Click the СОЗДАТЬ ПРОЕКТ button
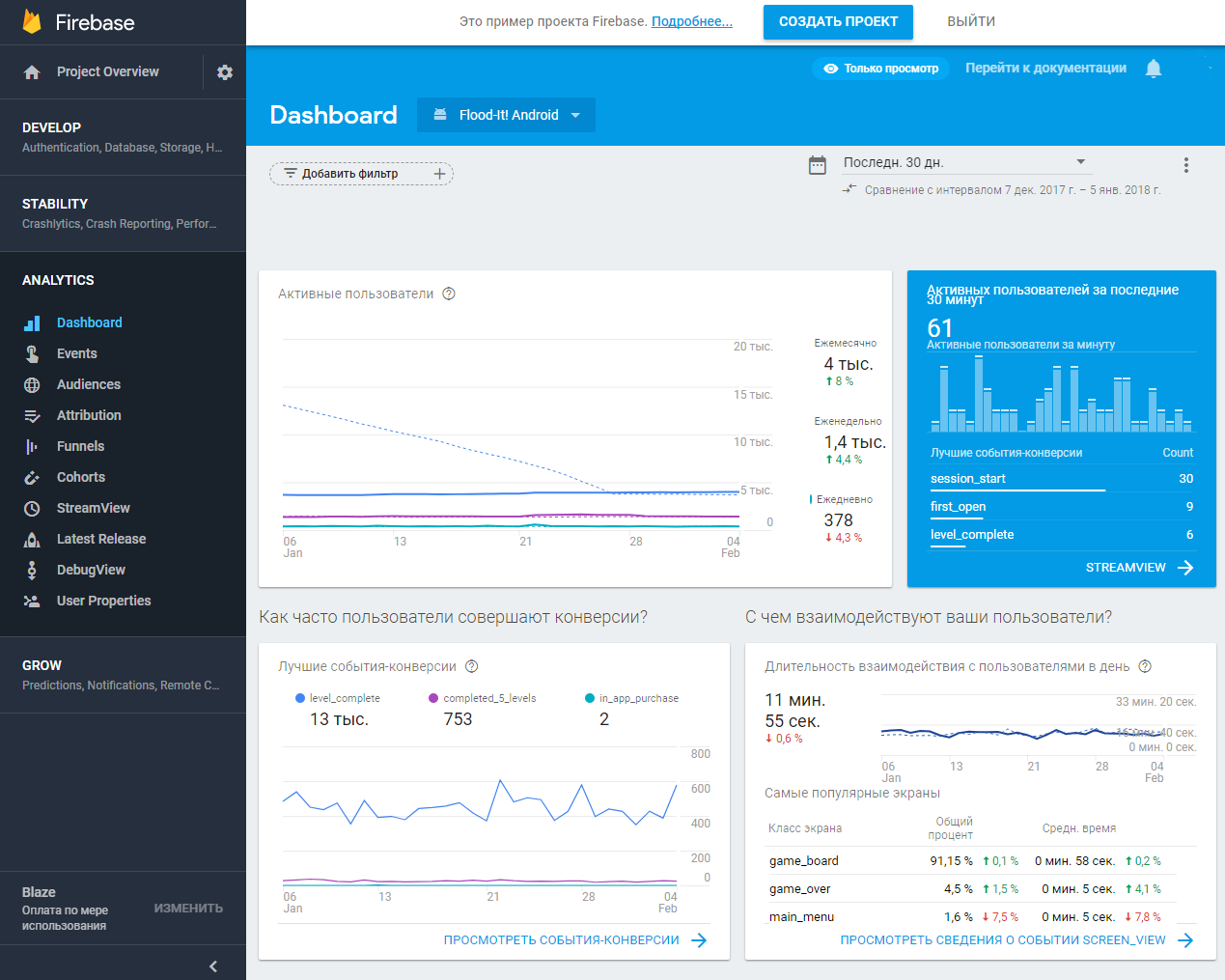 (x=837, y=21)
